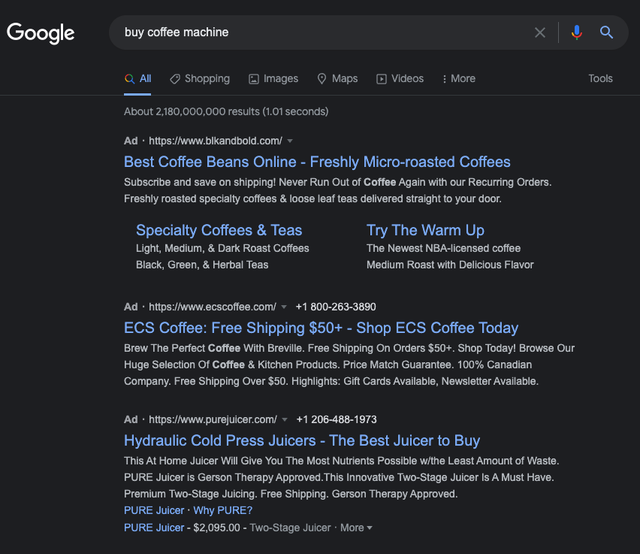This screenshot has height=554, width=640.
Task: Switch to the Images tab
Action: point(273,78)
